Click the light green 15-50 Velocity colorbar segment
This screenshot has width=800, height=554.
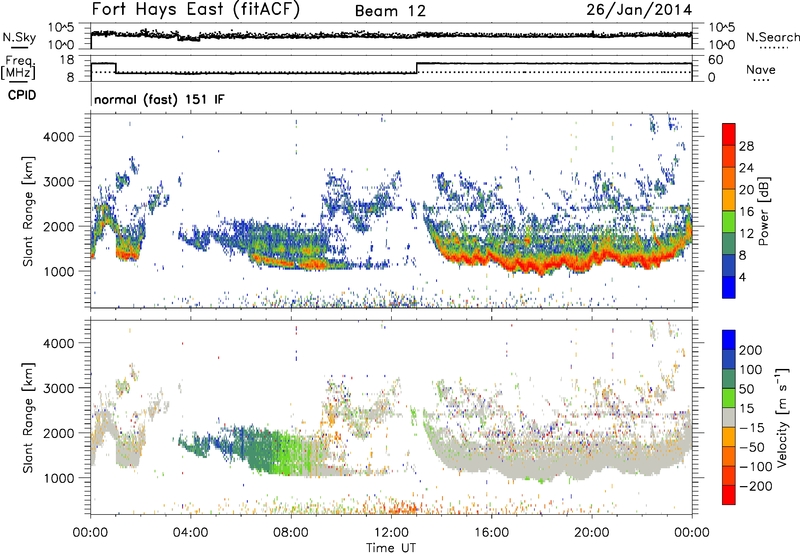click(729, 398)
